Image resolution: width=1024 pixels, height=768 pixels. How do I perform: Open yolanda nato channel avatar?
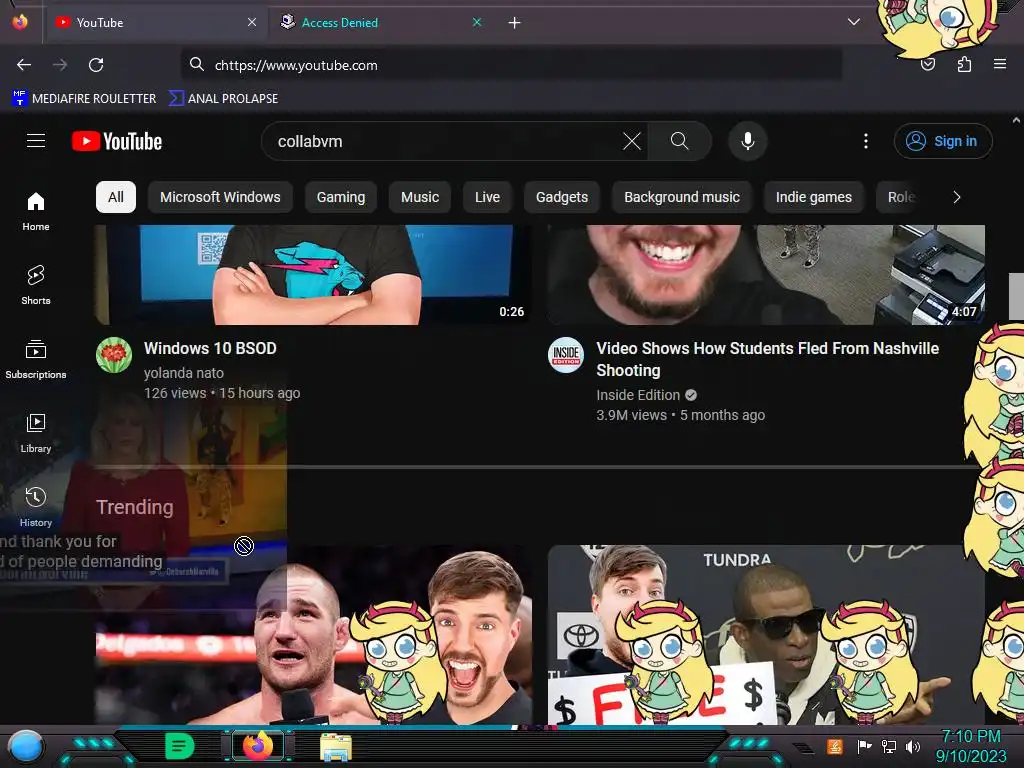click(x=114, y=355)
